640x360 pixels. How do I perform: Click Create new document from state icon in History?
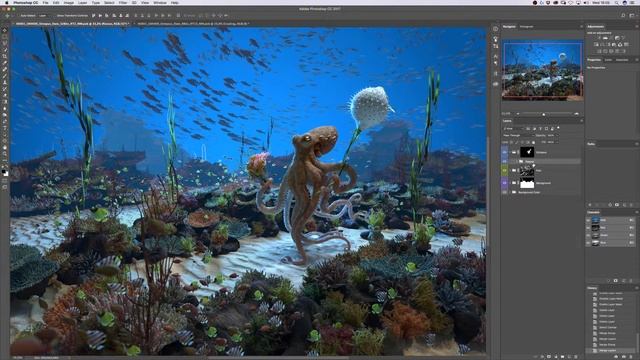(616, 356)
